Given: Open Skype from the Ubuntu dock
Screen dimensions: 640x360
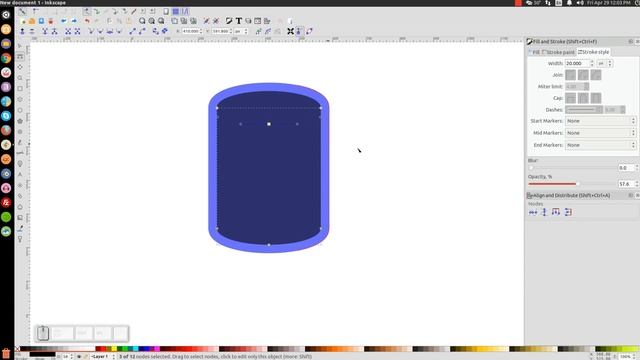Looking at the screenshot, I should coord(6,116).
